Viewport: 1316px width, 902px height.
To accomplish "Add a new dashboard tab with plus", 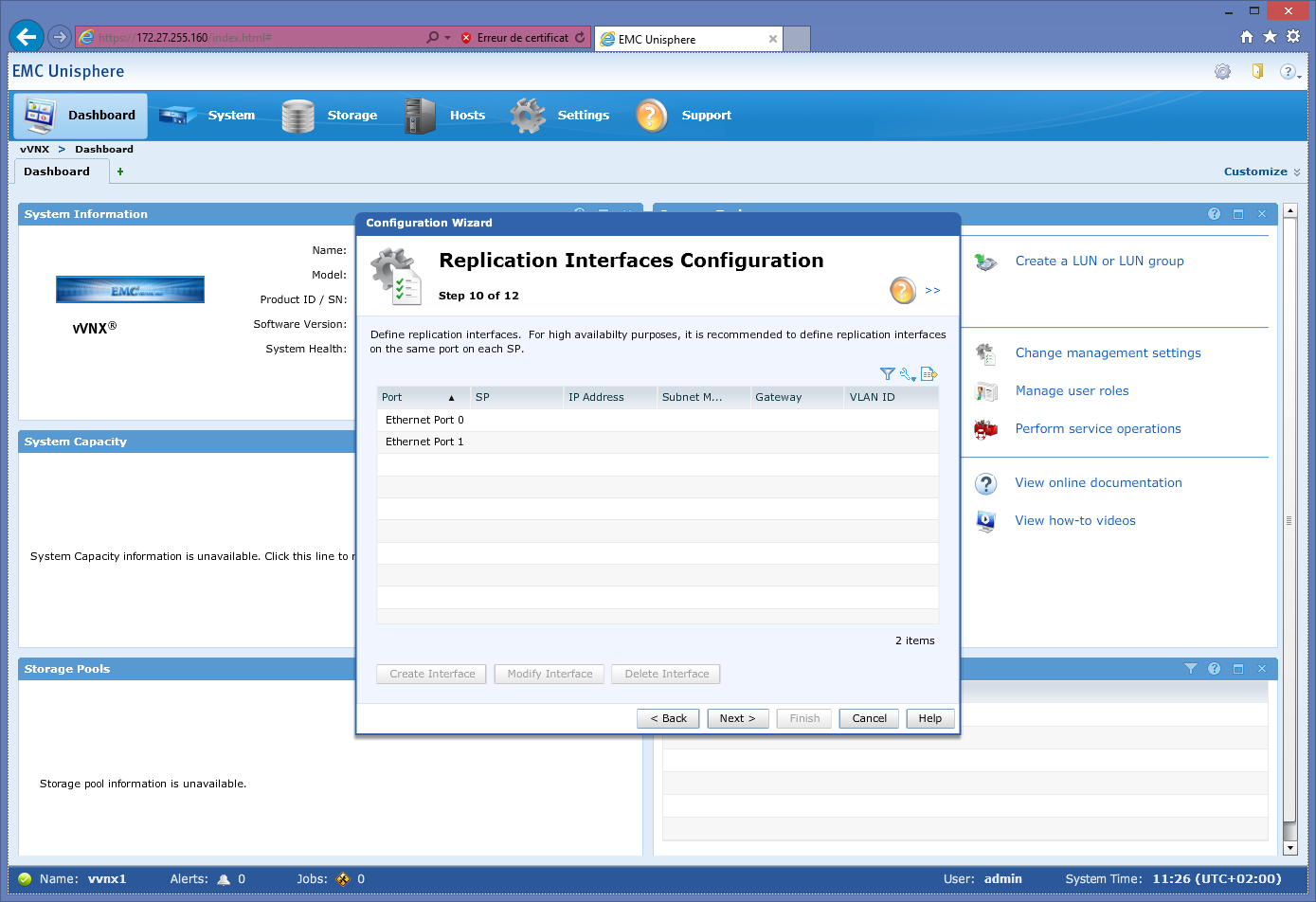I will [x=120, y=171].
